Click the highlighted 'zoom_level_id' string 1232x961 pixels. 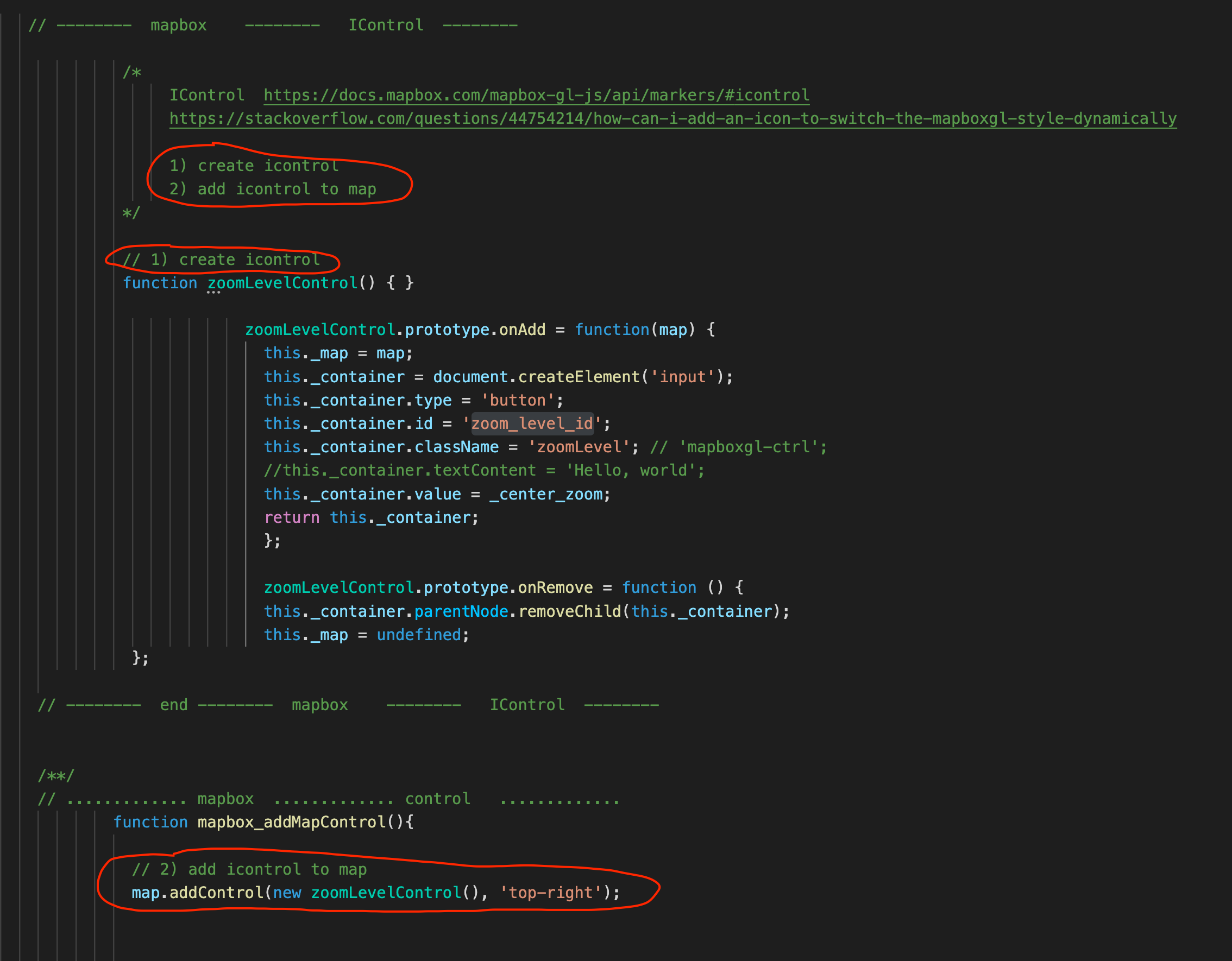[532, 423]
